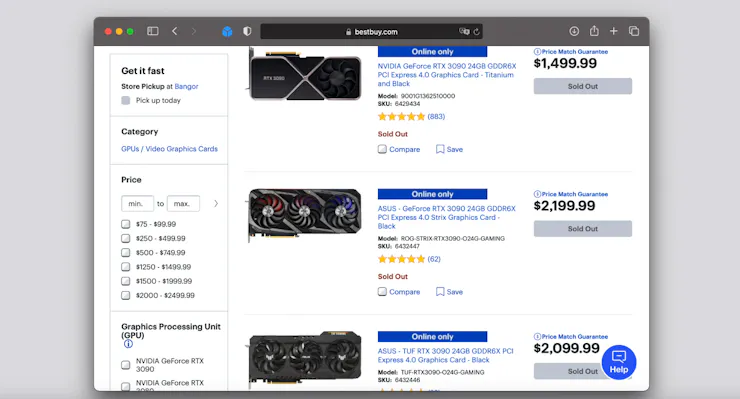Open the blue cube extension icon

(227, 32)
